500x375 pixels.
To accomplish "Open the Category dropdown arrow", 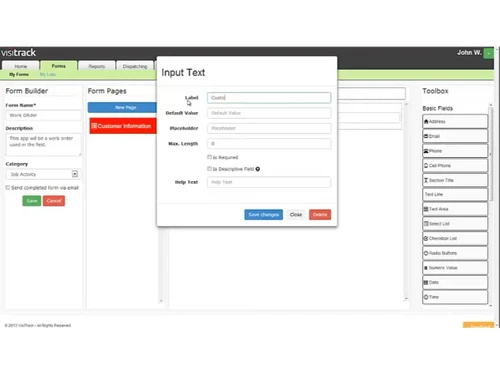I will coord(75,174).
